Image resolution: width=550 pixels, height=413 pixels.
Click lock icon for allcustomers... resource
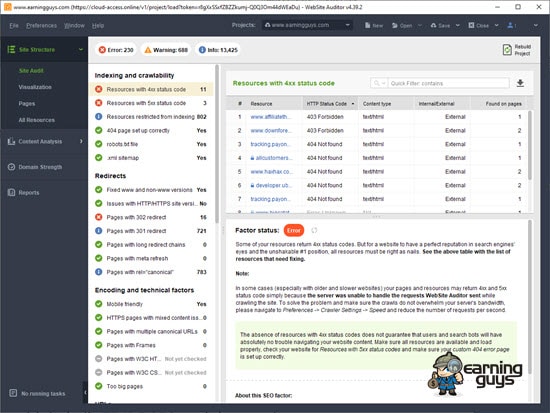pos(252,158)
